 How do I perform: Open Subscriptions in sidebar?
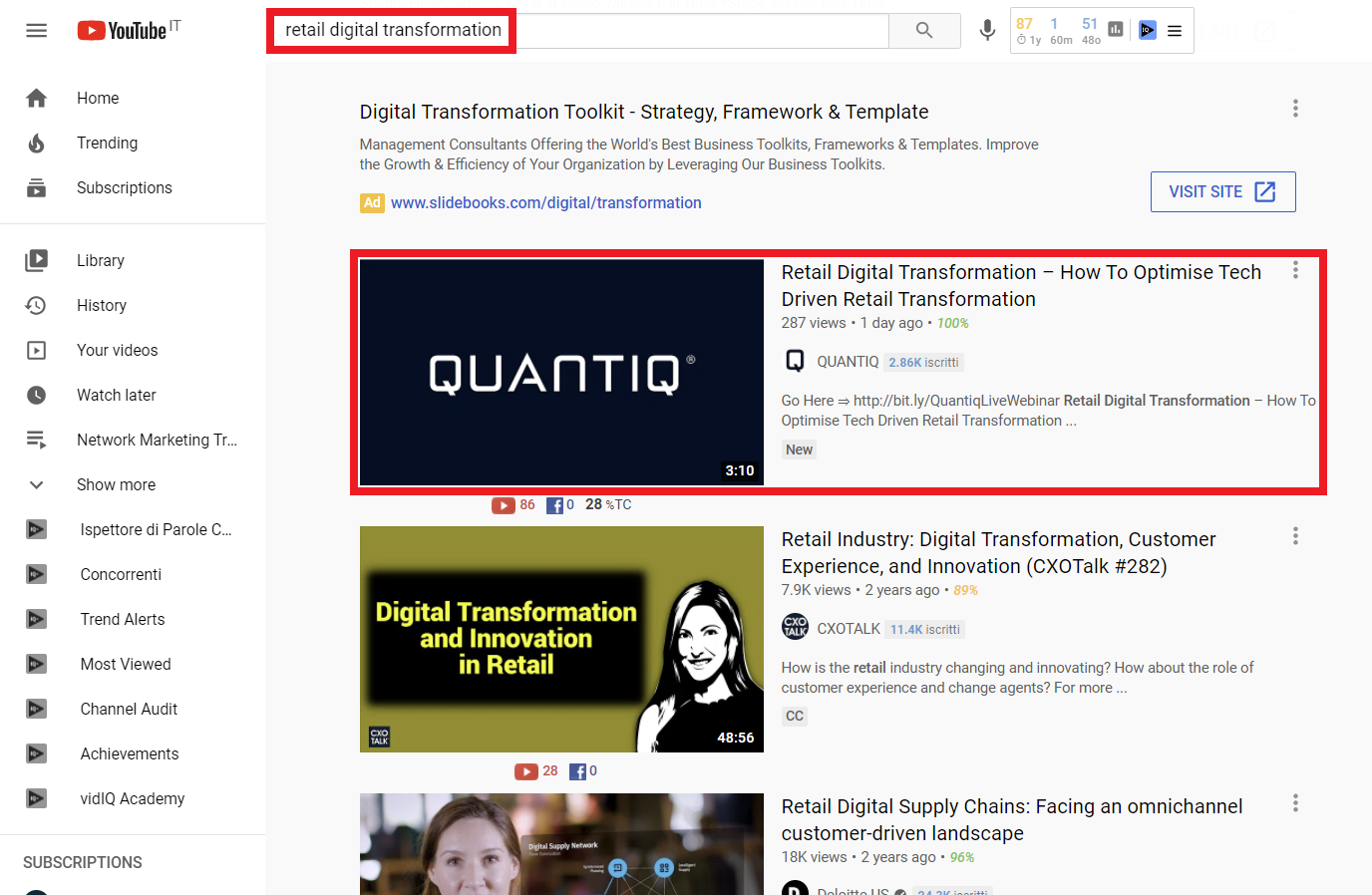pos(133,187)
